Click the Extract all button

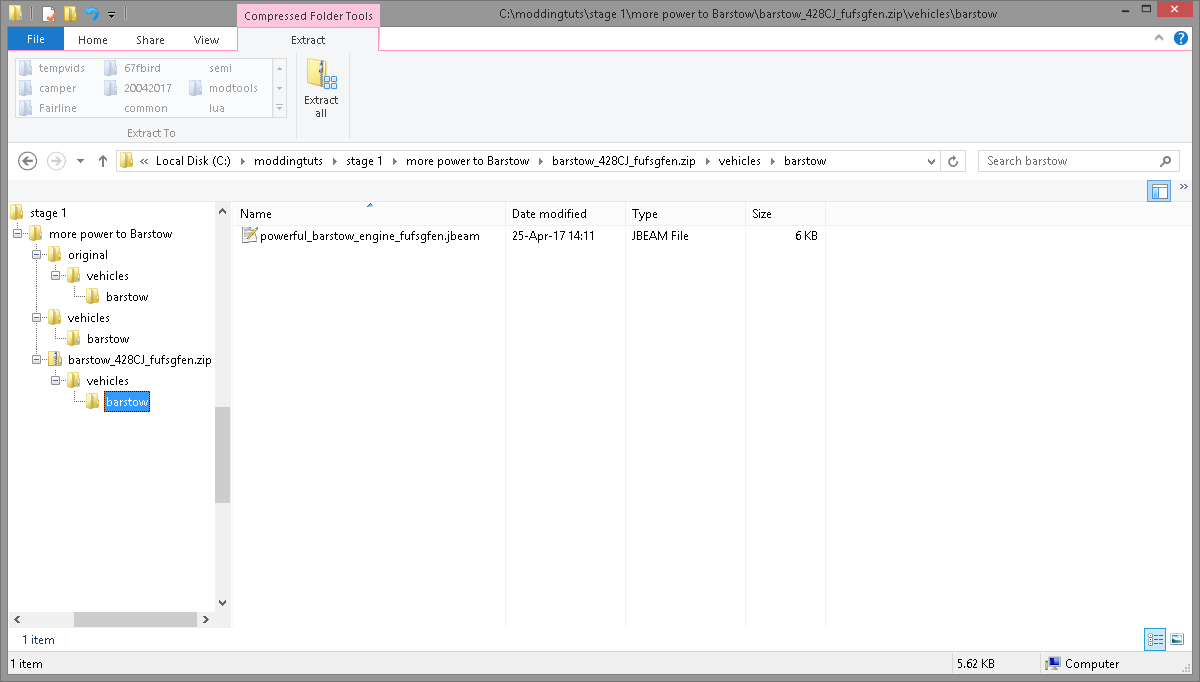click(321, 88)
